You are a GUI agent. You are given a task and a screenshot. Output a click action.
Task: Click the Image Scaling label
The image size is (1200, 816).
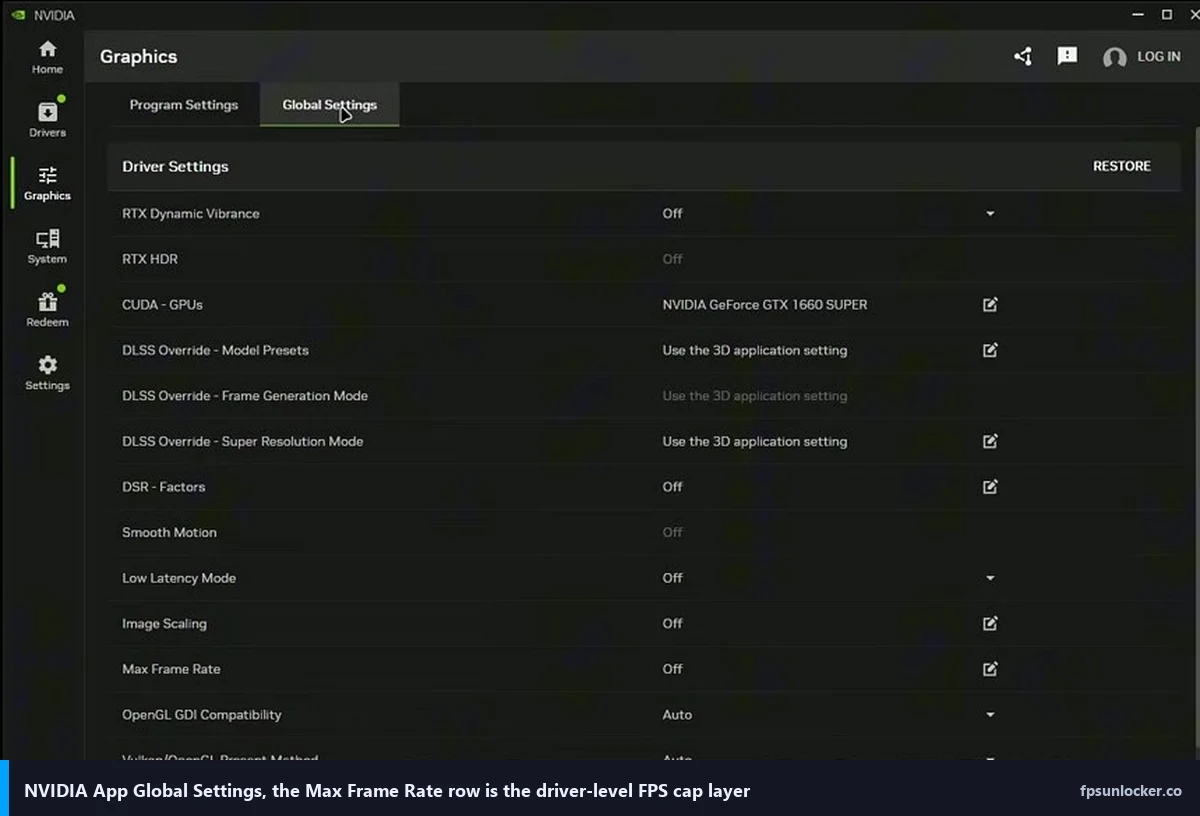[x=164, y=623]
